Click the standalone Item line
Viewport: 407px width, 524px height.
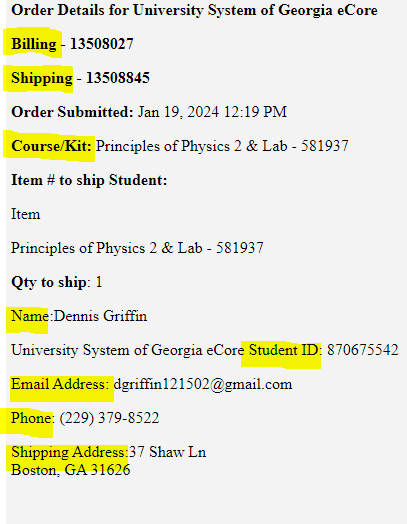[26, 214]
